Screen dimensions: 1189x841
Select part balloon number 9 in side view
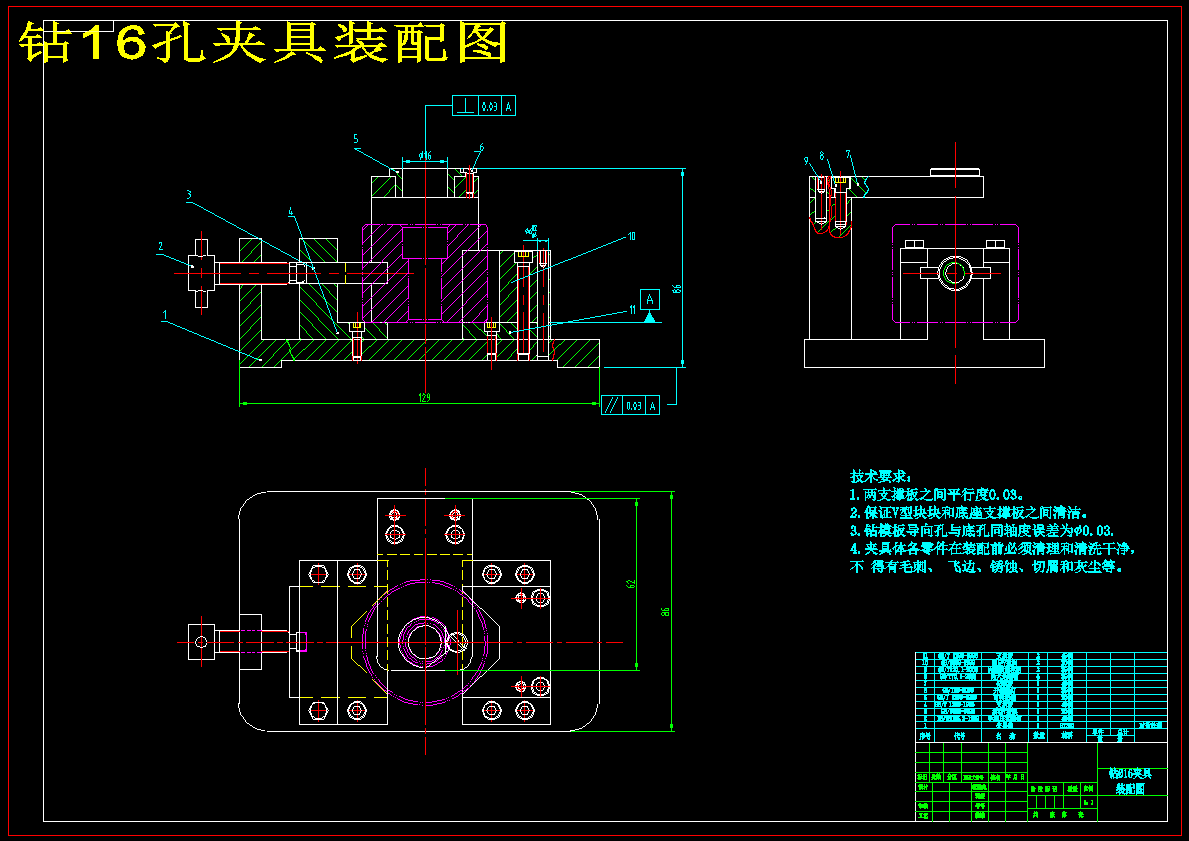806,161
